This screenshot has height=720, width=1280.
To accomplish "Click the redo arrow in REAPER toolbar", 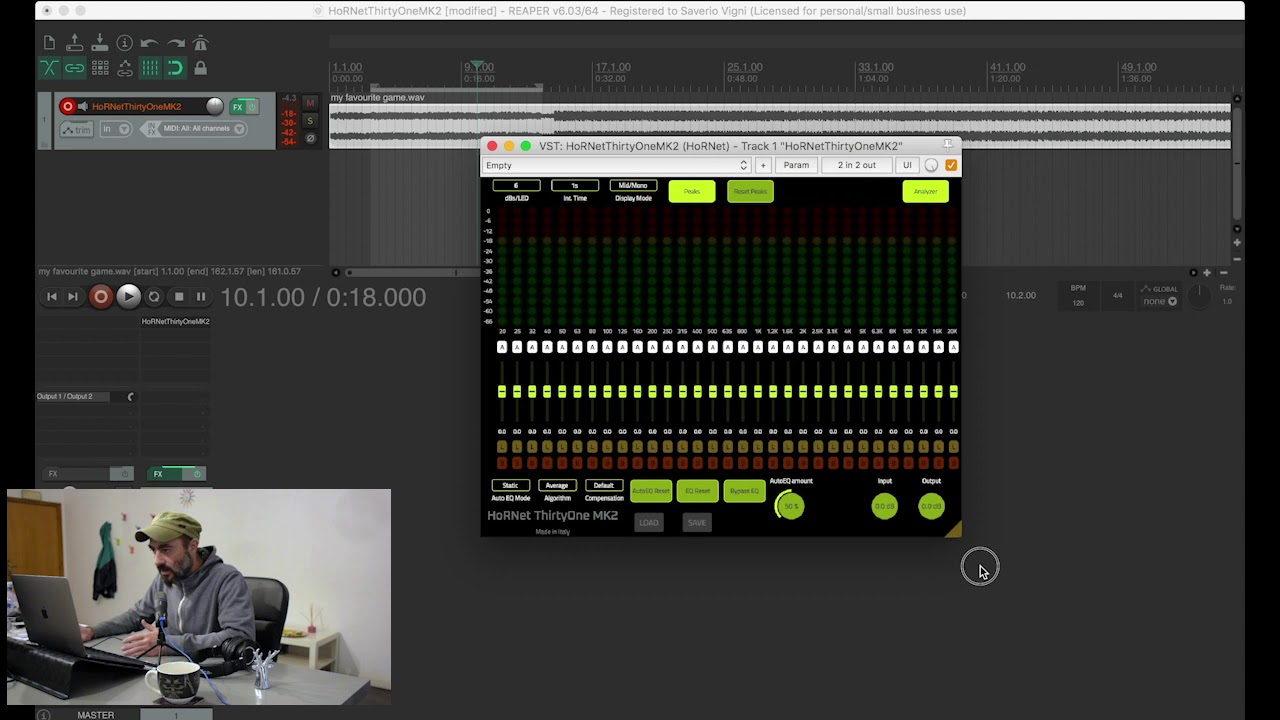I will (x=176, y=43).
